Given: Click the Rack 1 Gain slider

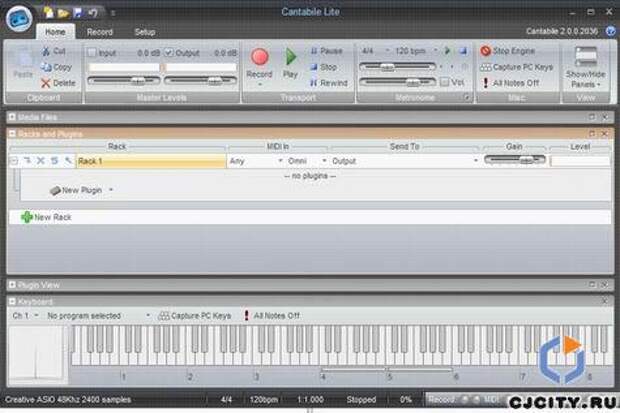Looking at the screenshot, I should pyautogui.click(x=515, y=160).
